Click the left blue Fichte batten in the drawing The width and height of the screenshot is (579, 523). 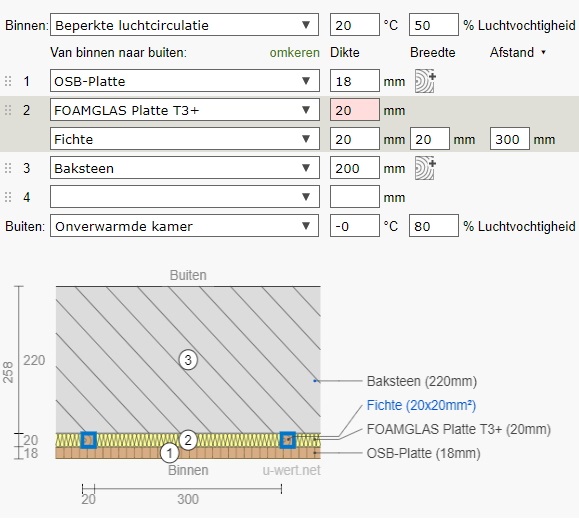coord(89,440)
